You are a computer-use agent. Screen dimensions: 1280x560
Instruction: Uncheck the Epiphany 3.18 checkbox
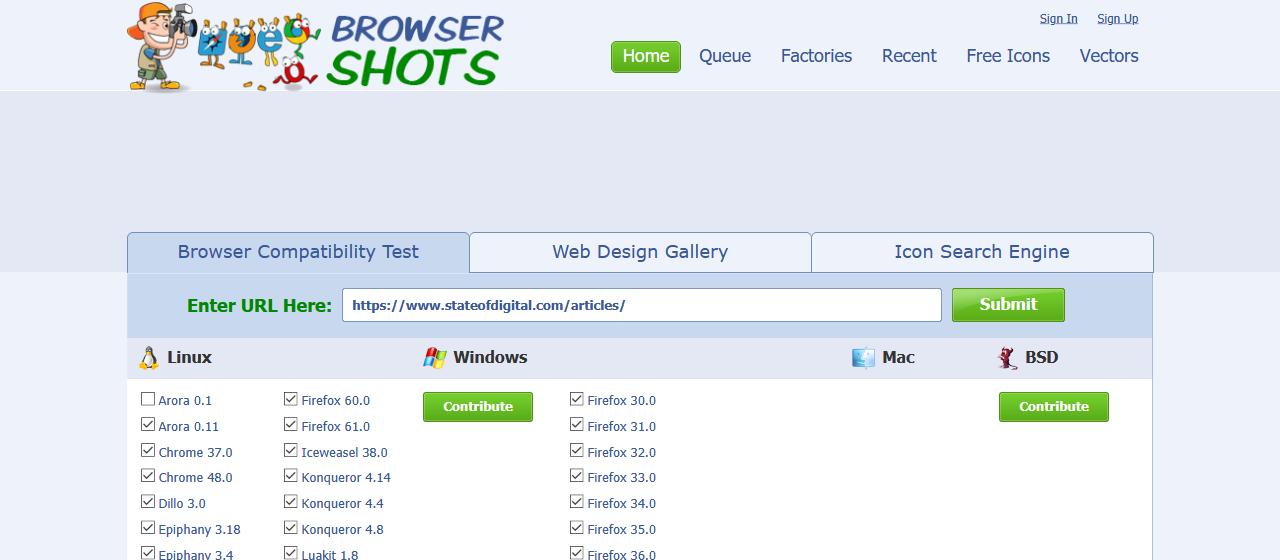tap(148, 528)
